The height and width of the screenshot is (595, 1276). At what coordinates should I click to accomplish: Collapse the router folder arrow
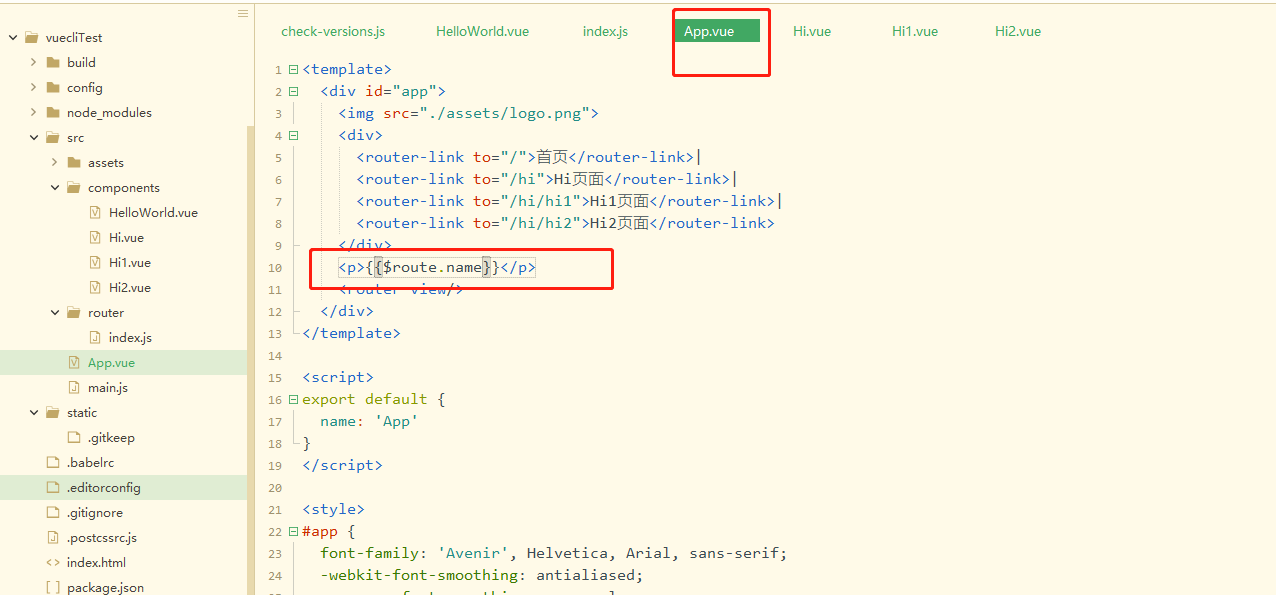coord(54,313)
